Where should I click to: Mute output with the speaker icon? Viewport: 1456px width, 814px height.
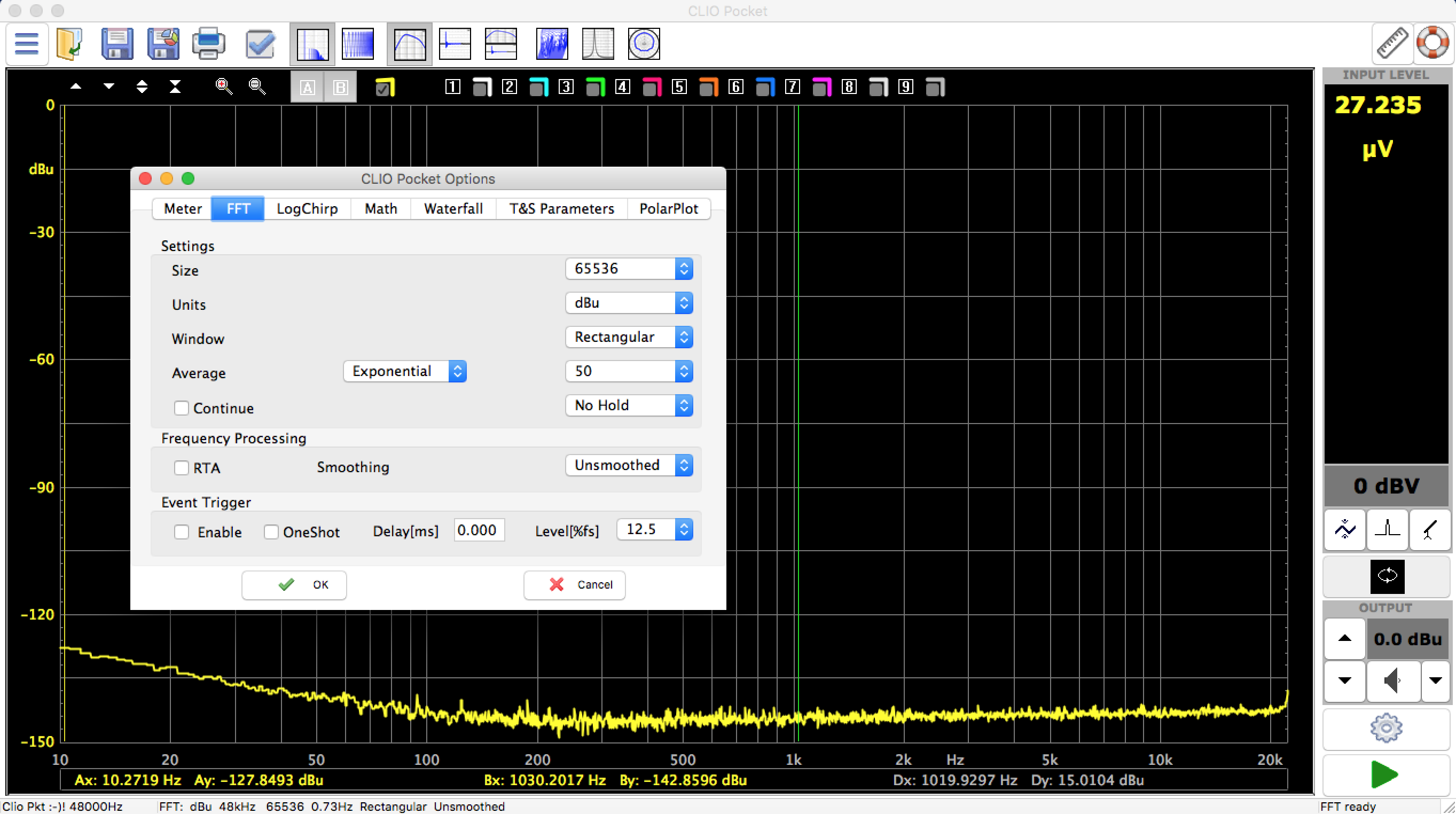click(1394, 680)
